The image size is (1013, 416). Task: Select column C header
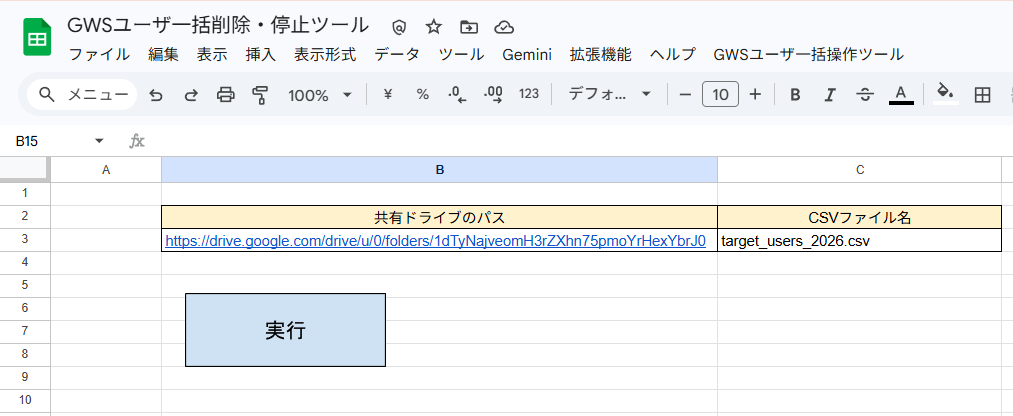click(x=860, y=170)
